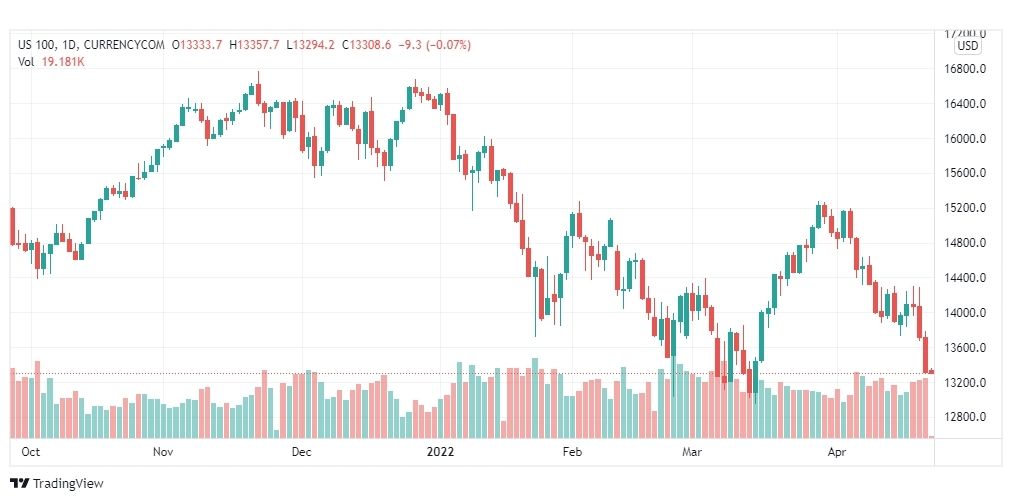Click the Vol 19.181K indicator label

click(51, 62)
